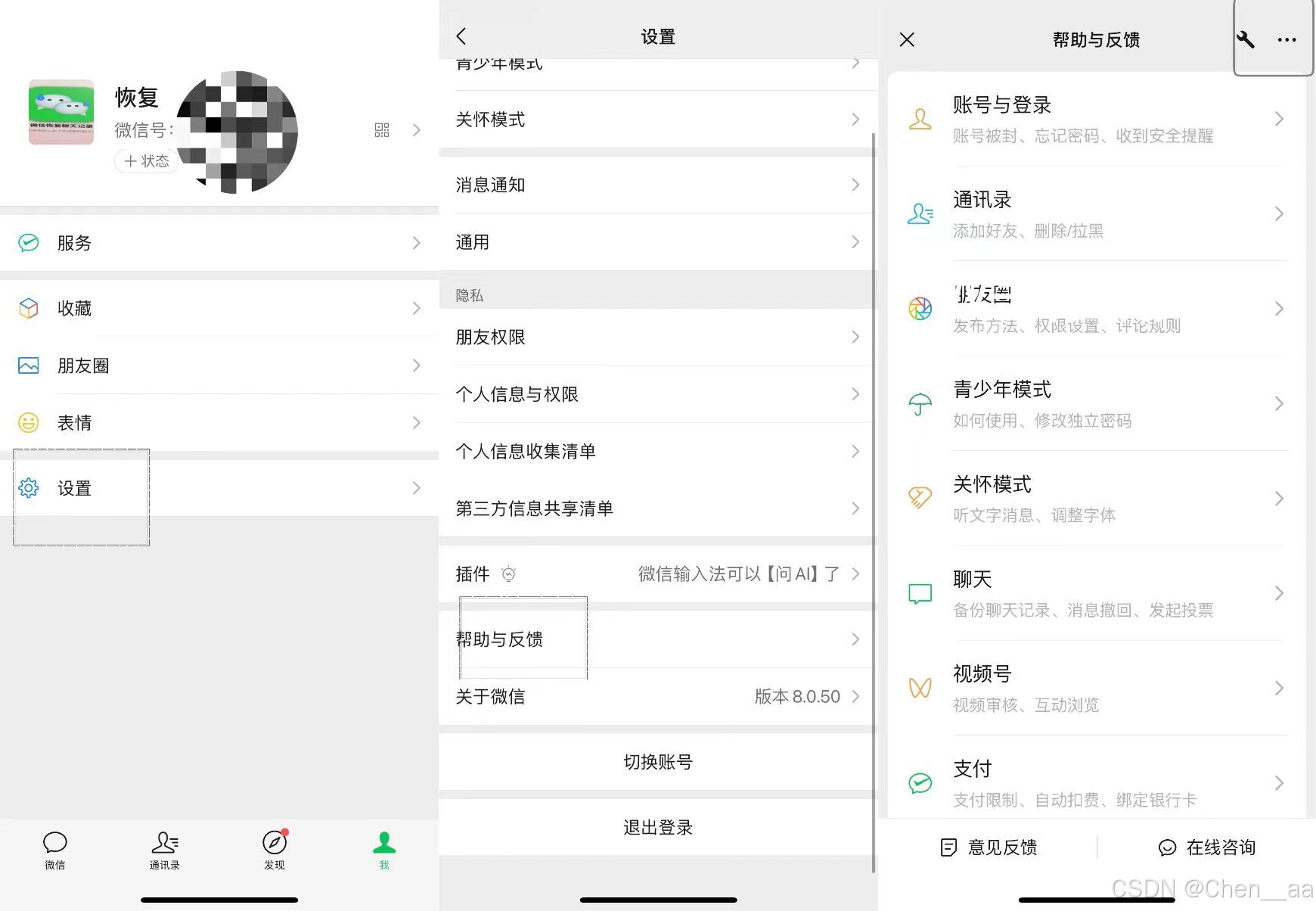Click the settings page vertical scrollbar

pos(874,502)
